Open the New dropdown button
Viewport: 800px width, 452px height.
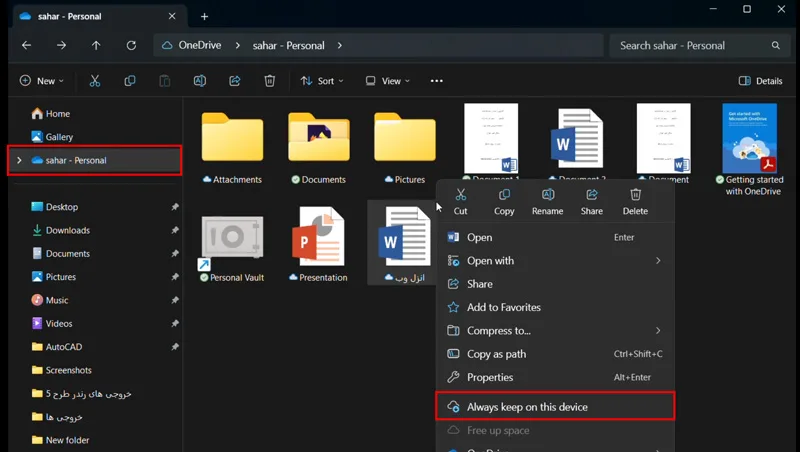point(42,81)
